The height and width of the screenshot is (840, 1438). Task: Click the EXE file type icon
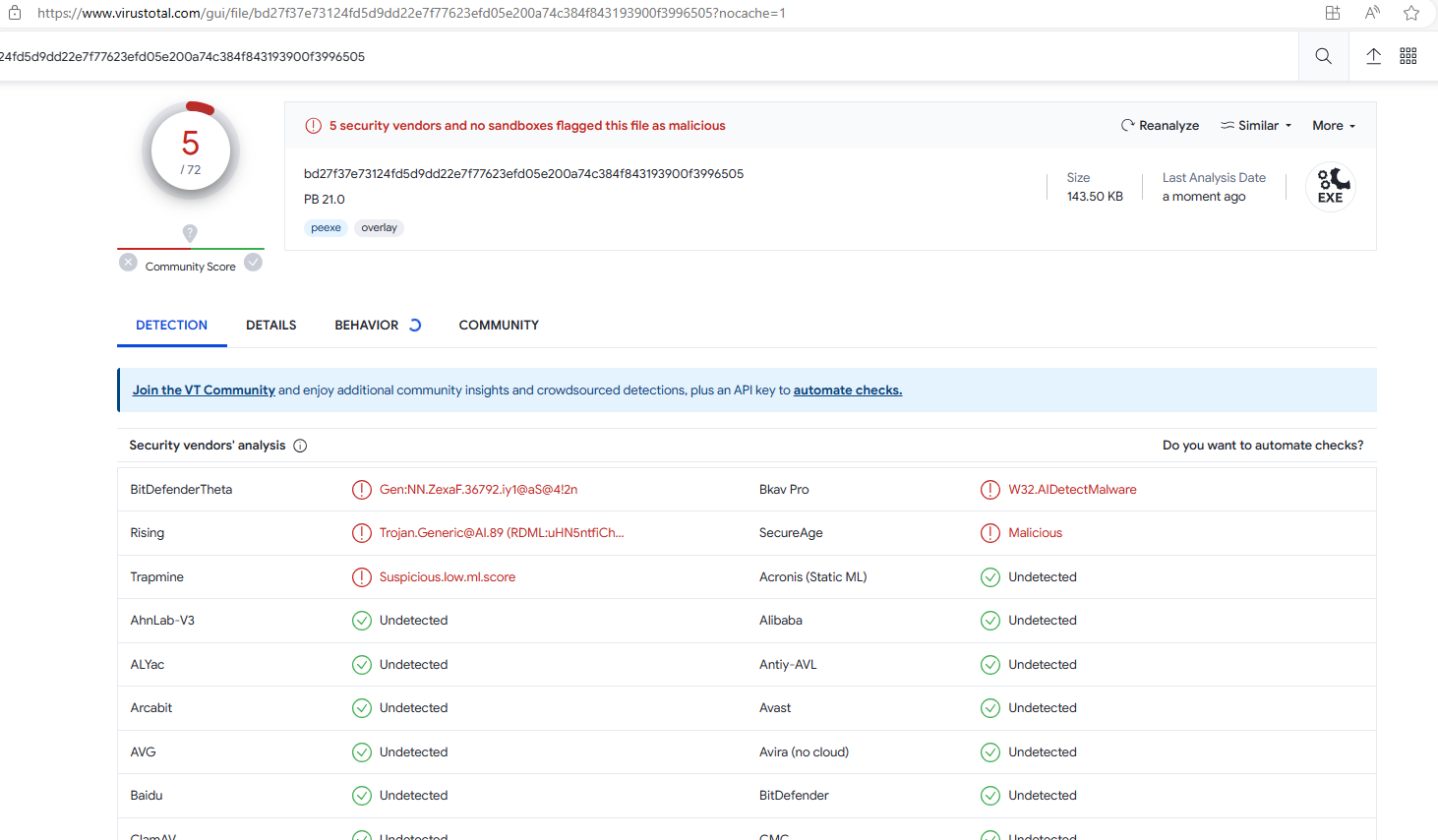tap(1331, 186)
